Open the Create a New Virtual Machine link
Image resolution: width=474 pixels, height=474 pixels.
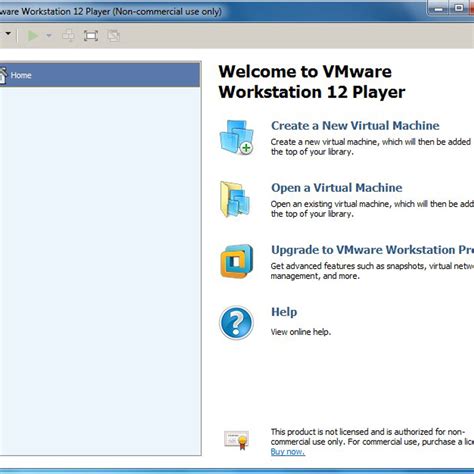point(355,126)
